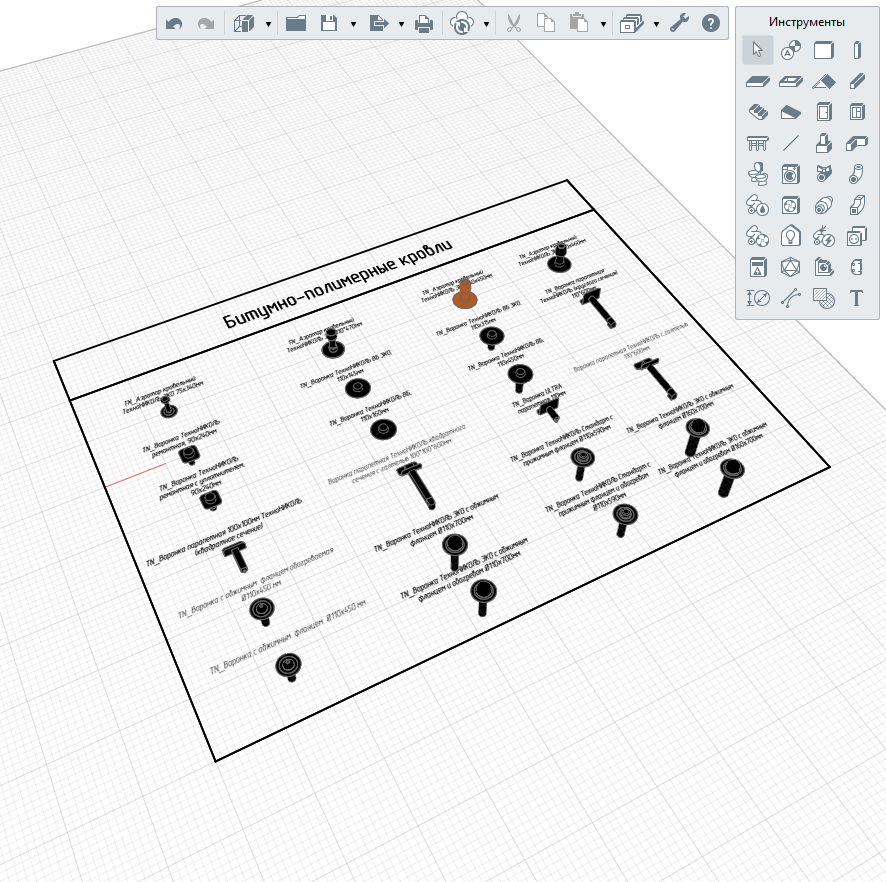
Task: Select the diagonal Line tool
Action: click(791, 143)
